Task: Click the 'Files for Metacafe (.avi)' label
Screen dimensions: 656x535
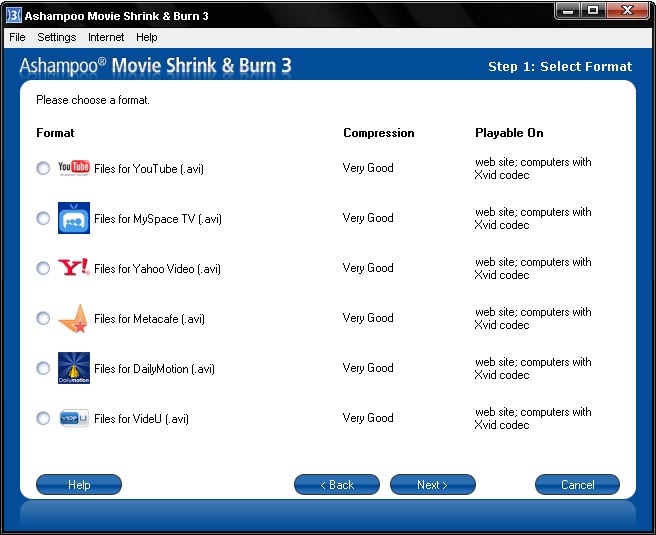Action: (149, 319)
